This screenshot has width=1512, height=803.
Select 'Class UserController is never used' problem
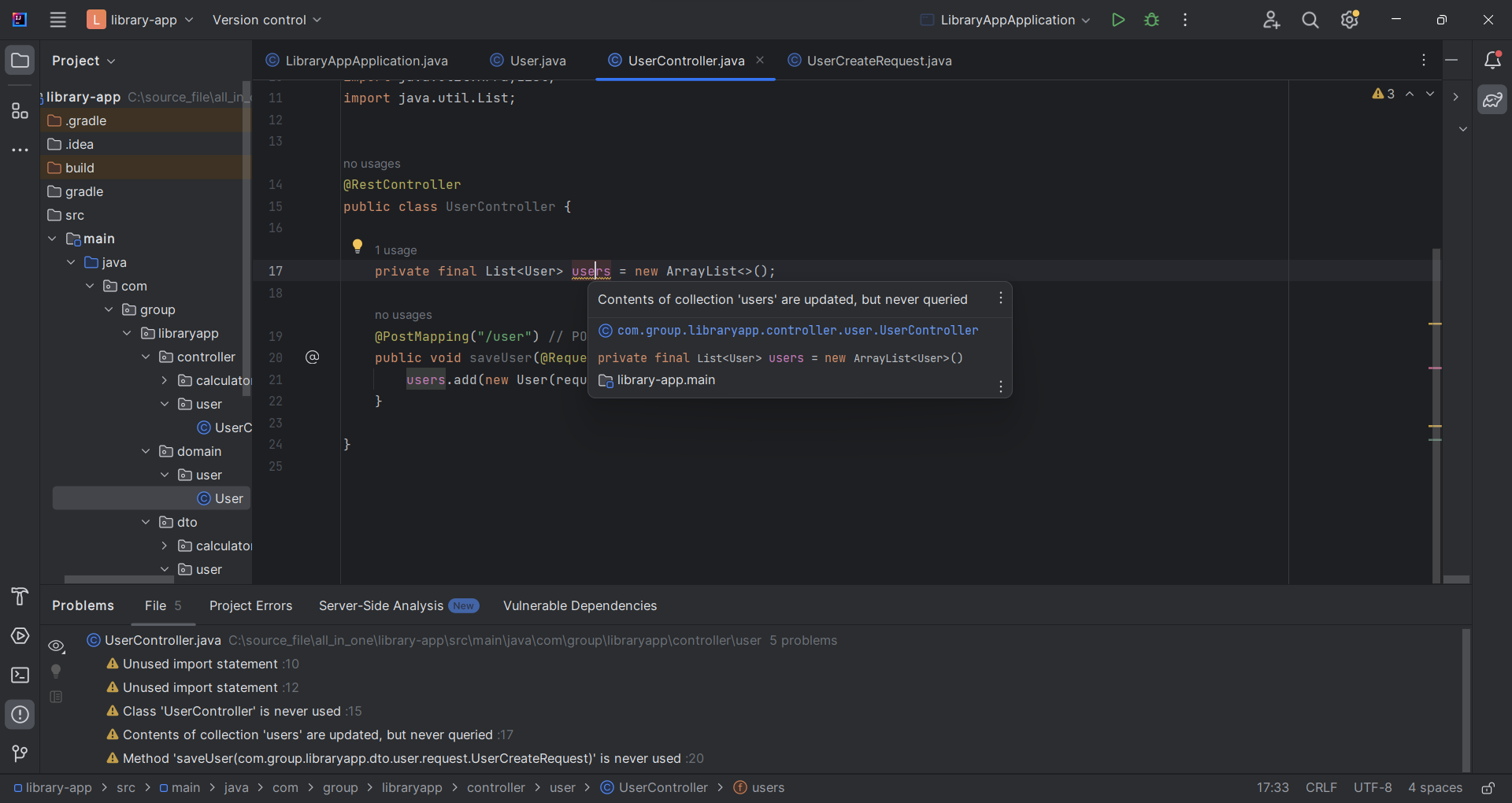pyautogui.click(x=234, y=711)
